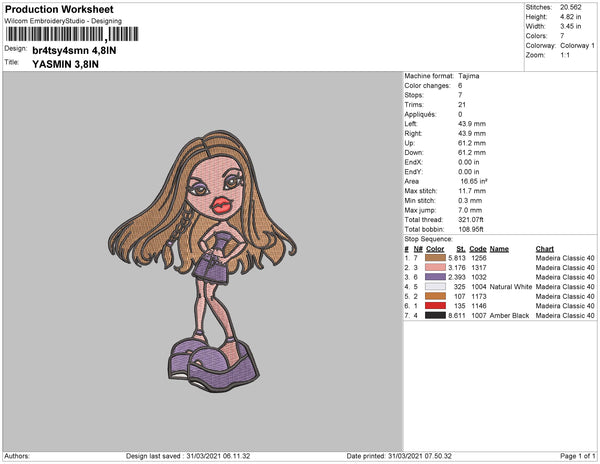The image size is (600, 464).
Task: Click the St. stitch count column header
Action: point(461,249)
